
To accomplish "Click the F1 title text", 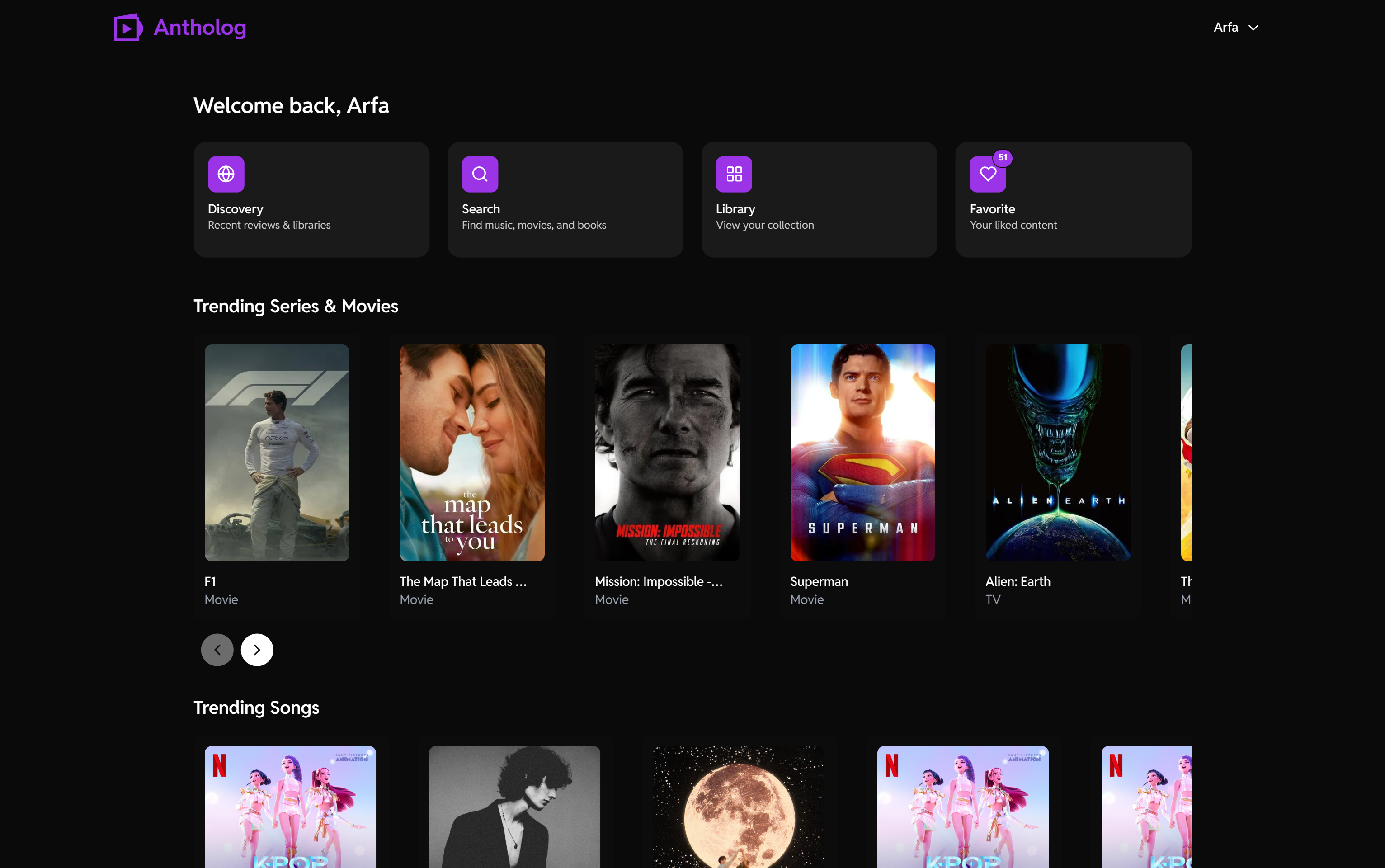I will 210,581.
